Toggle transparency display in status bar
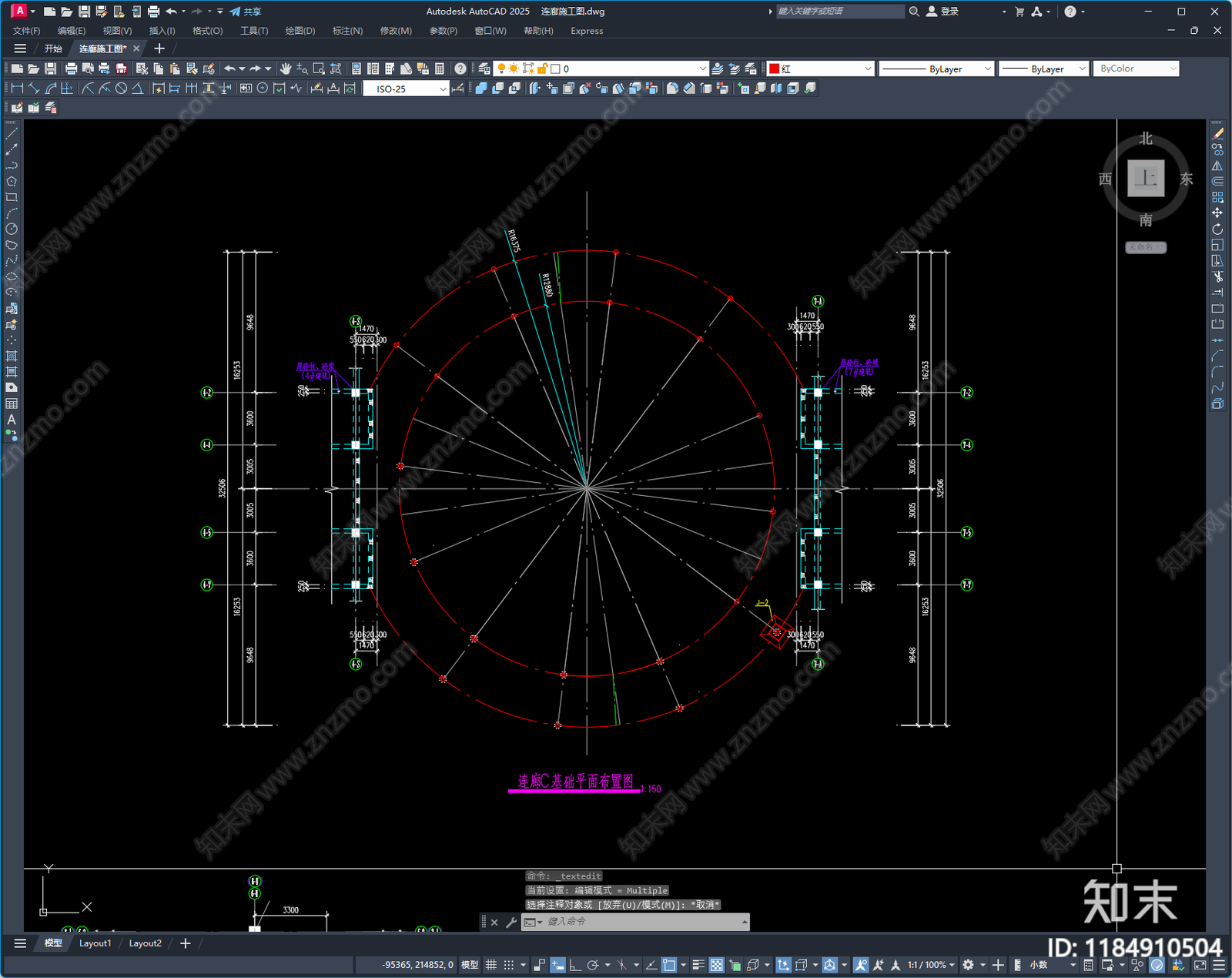The height and width of the screenshot is (978, 1232). click(x=717, y=965)
